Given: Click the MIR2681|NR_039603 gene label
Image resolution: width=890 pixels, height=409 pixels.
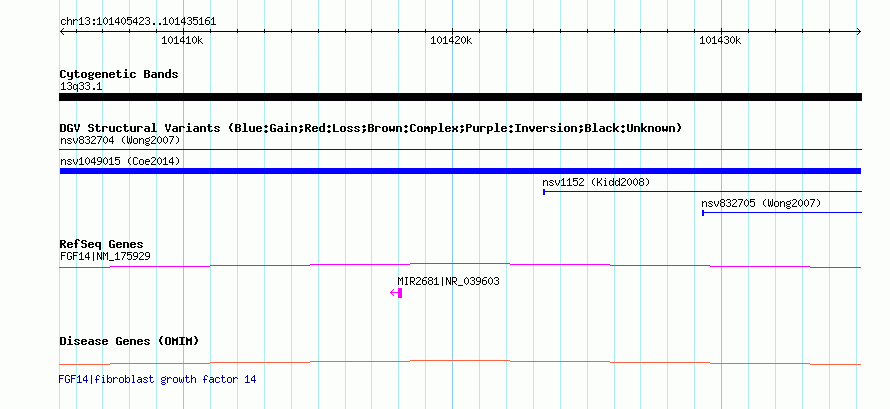Looking at the screenshot, I should pos(448,281).
